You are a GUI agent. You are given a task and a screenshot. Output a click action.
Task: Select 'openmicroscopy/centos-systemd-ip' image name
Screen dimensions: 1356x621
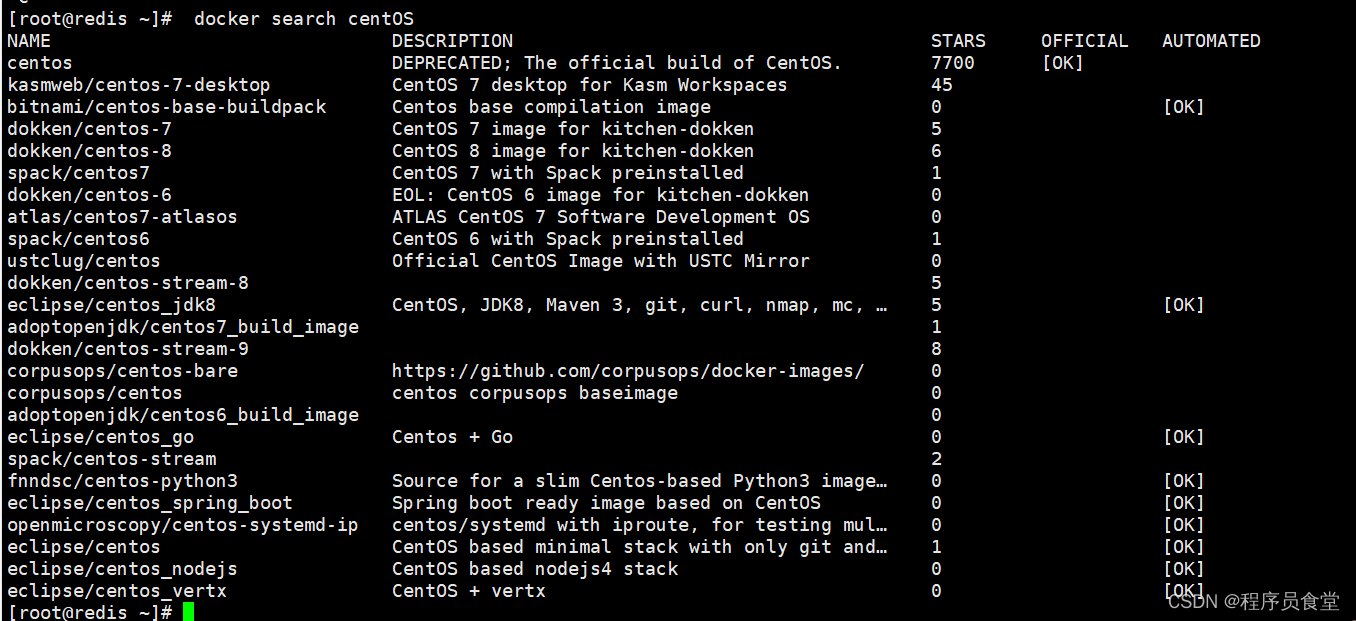183,525
